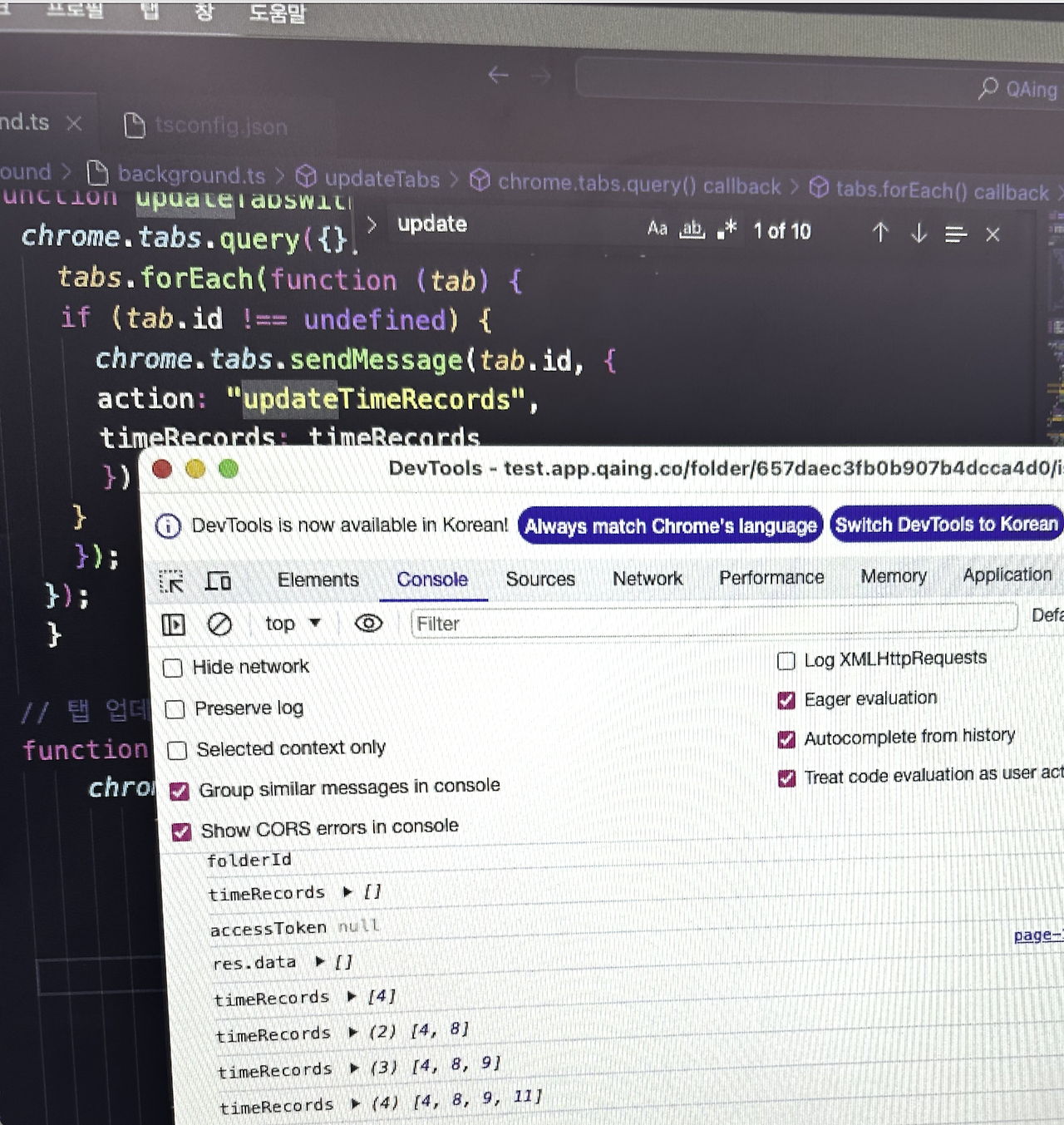This screenshot has width=1064, height=1125.
Task: Expand the timeRecords [4] array
Action: pyautogui.click(x=352, y=996)
